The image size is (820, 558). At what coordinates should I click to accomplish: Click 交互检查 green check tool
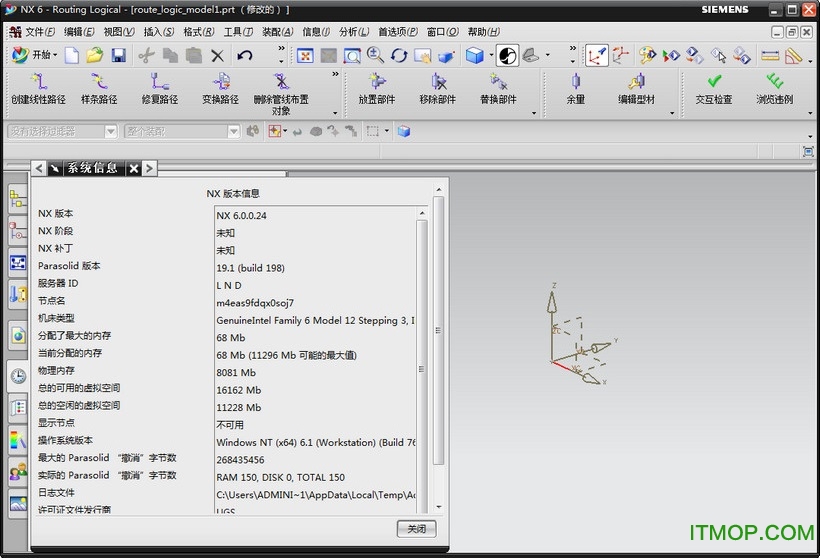click(x=714, y=89)
